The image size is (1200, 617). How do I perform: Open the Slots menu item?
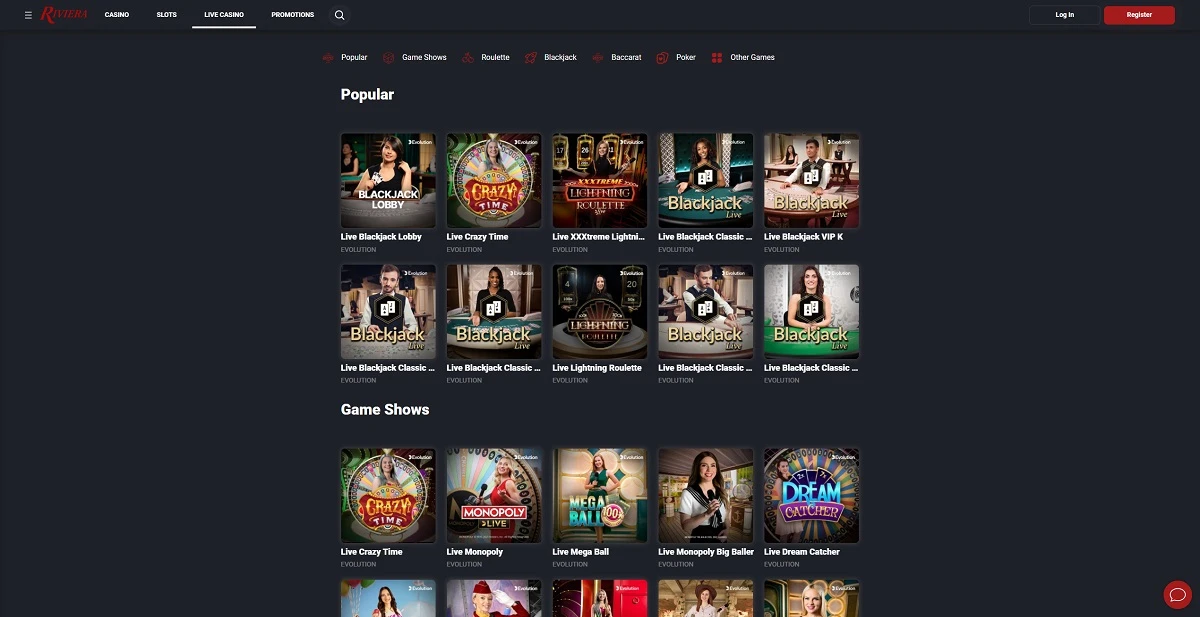[167, 15]
